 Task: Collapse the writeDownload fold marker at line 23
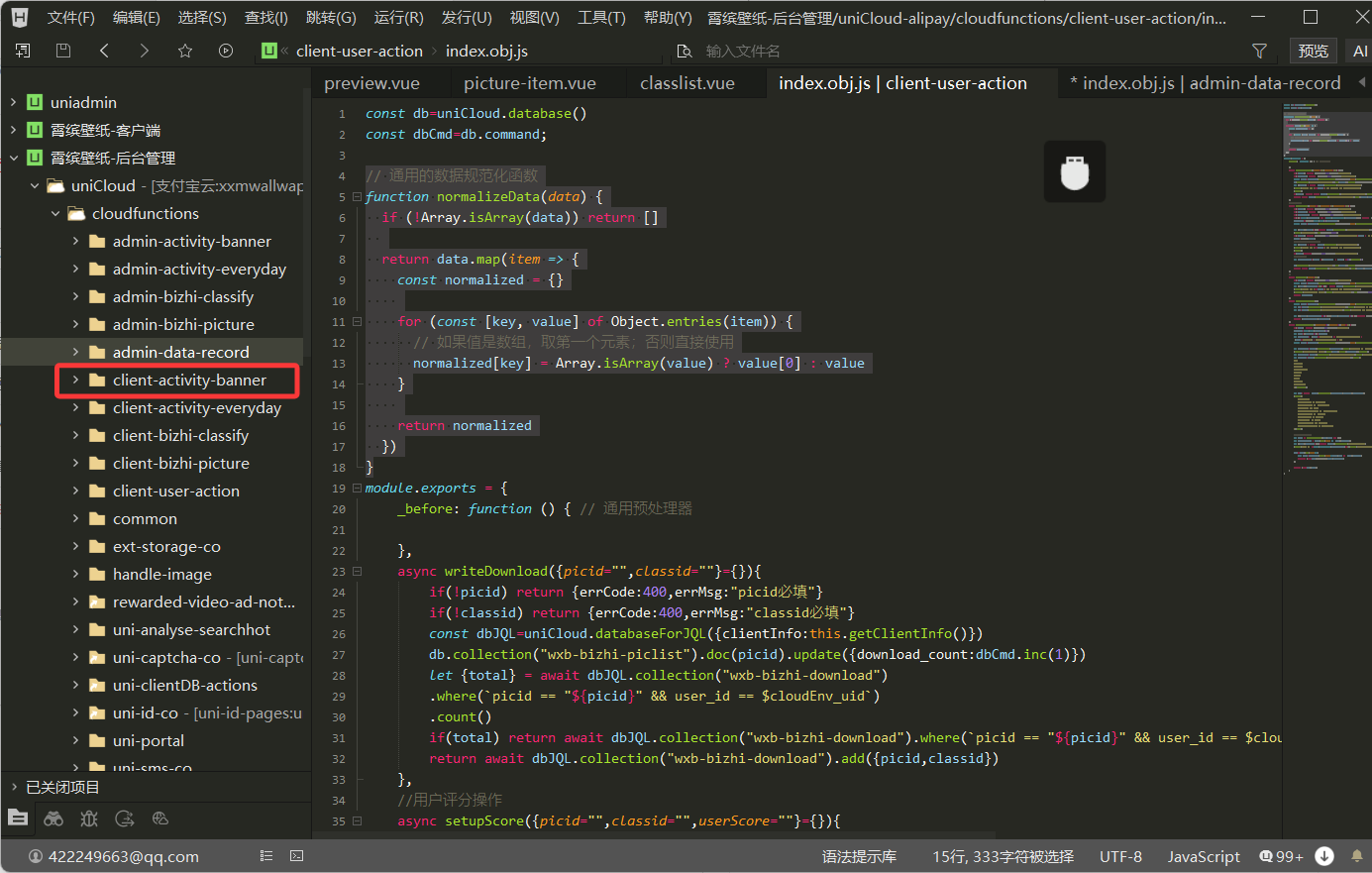pos(357,572)
